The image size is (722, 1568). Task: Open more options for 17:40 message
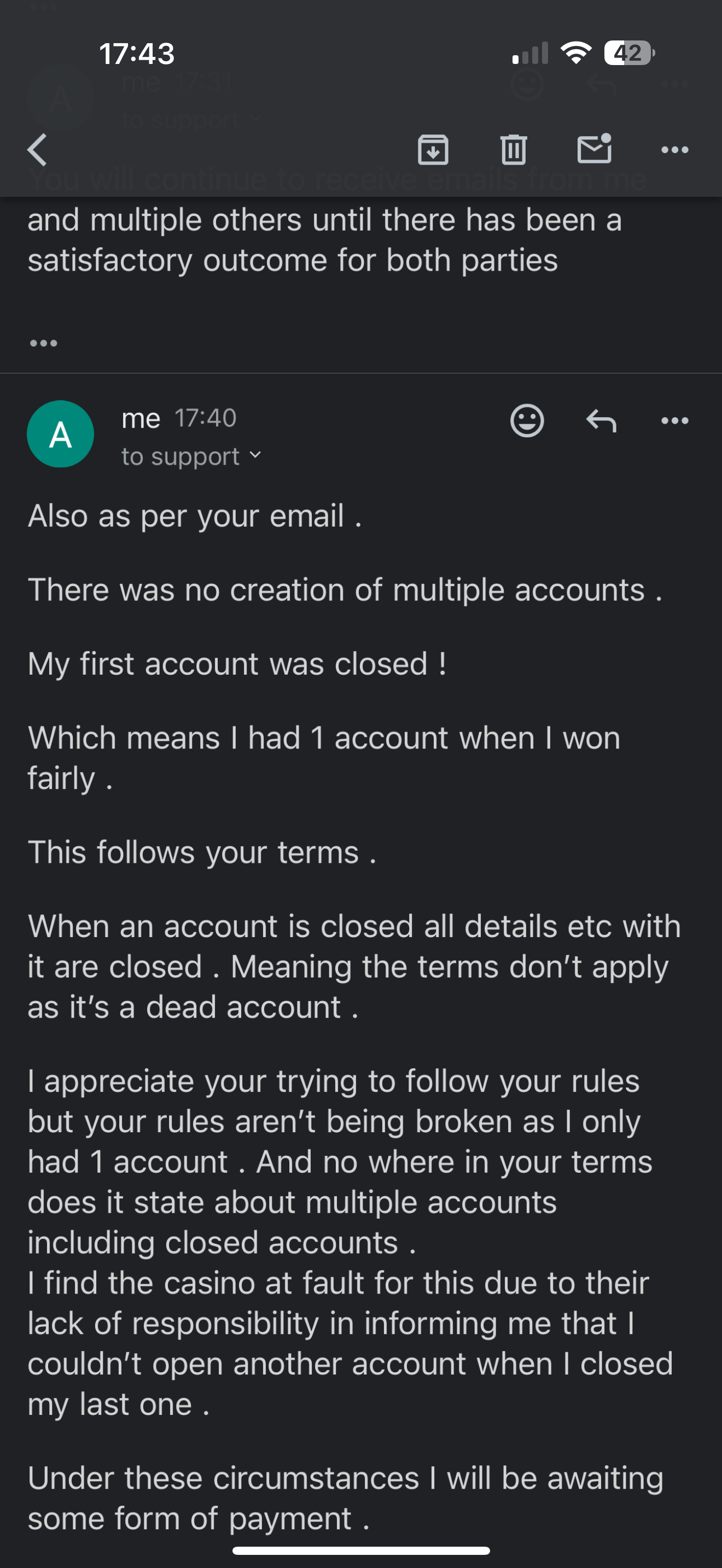click(674, 420)
